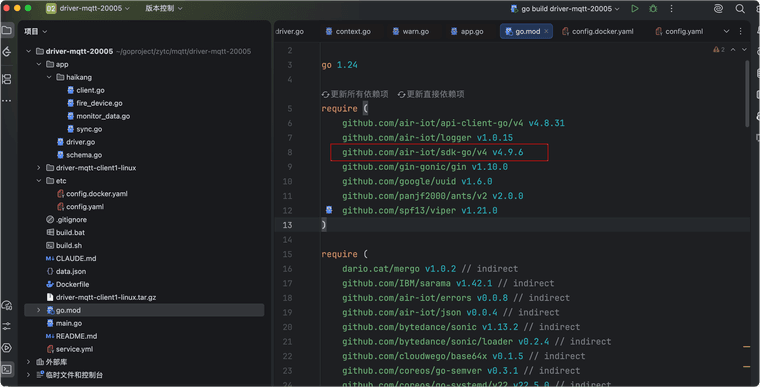Open search everywhere magnifier

click(740, 8)
